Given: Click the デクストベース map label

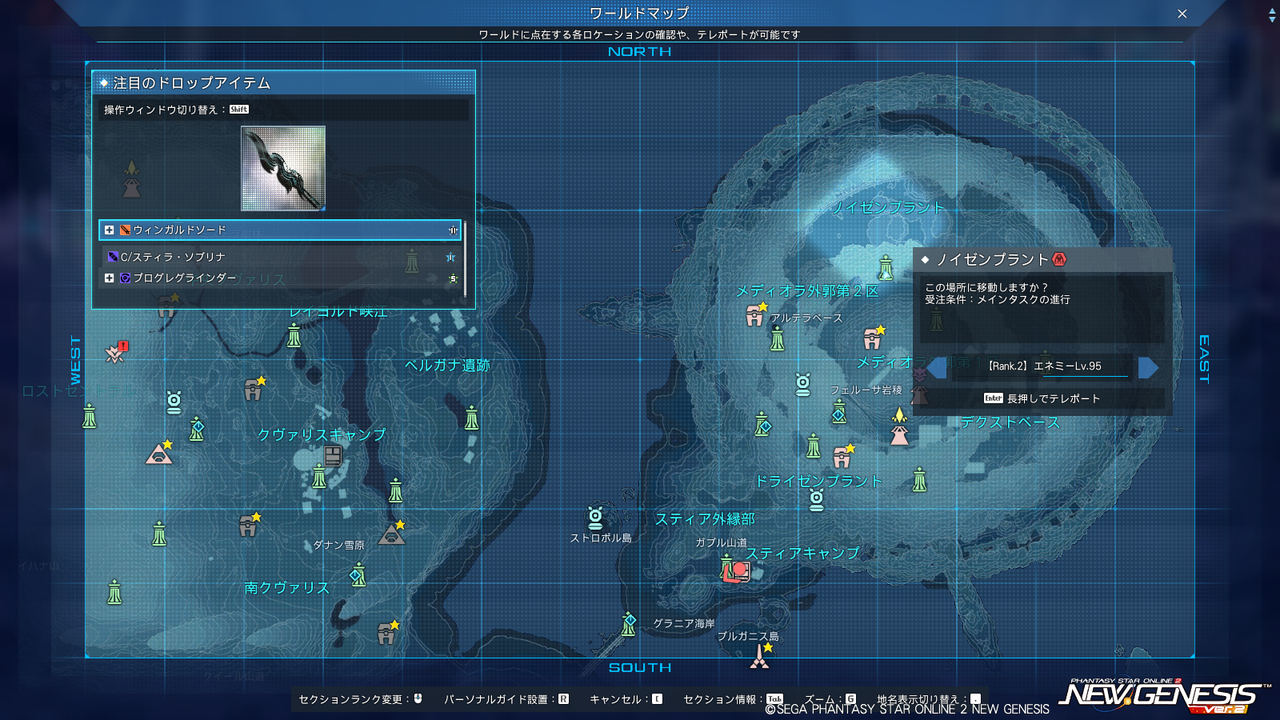Looking at the screenshot, I should [x=1010, y=422].
